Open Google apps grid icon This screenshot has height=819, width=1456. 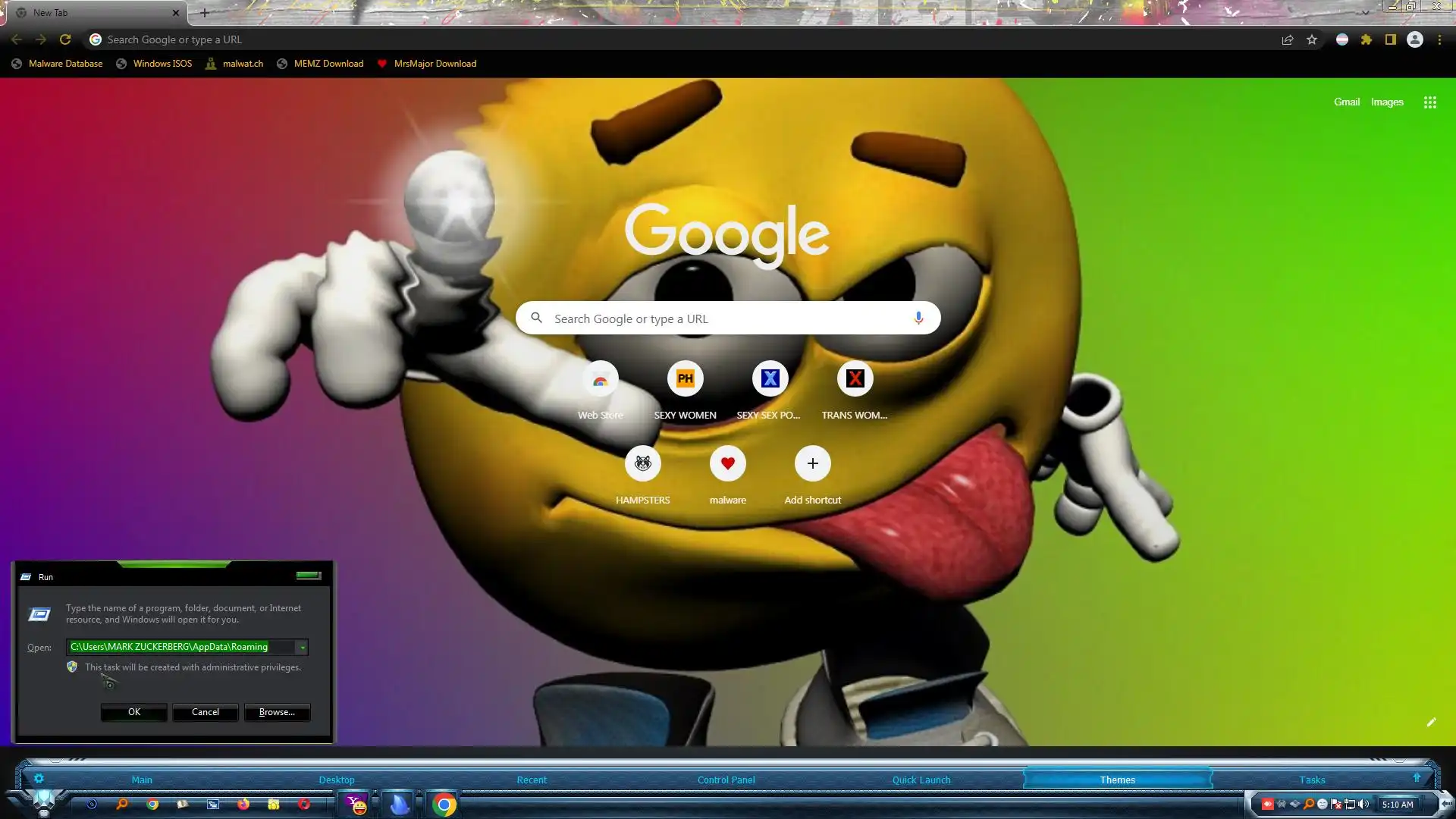pyautogui.click(x=1430, y=102)
